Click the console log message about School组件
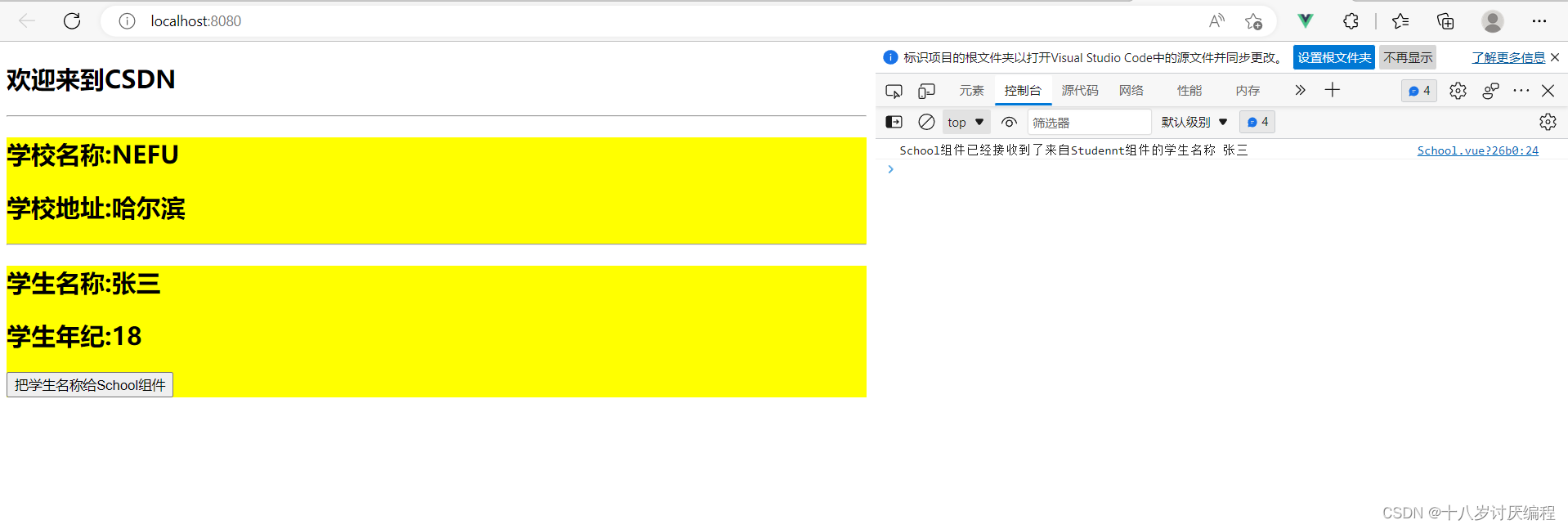1568x529 pixels. coord(1073,150)
